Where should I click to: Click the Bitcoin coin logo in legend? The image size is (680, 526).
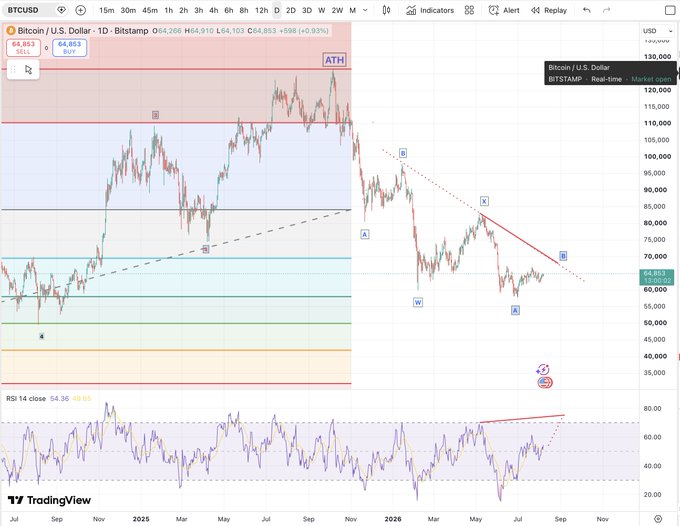click(x=10, y=31)
